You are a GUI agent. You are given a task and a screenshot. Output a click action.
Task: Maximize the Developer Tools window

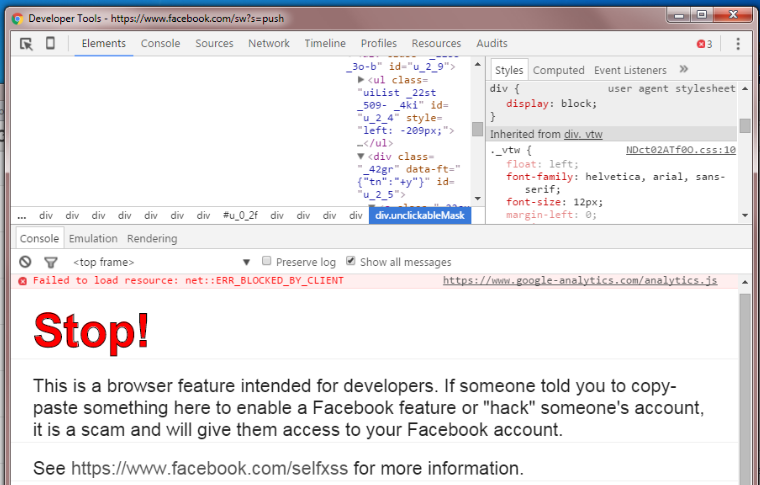pos(702,15)
